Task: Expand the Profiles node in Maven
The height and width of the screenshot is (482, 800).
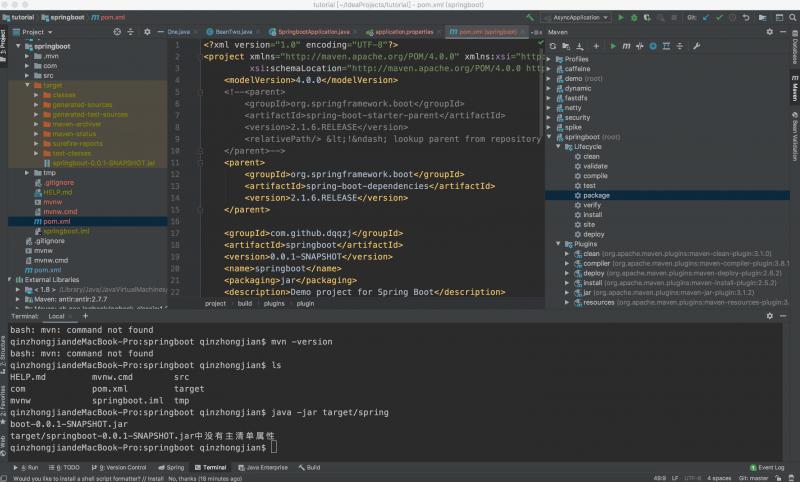Action: (549, 59)
